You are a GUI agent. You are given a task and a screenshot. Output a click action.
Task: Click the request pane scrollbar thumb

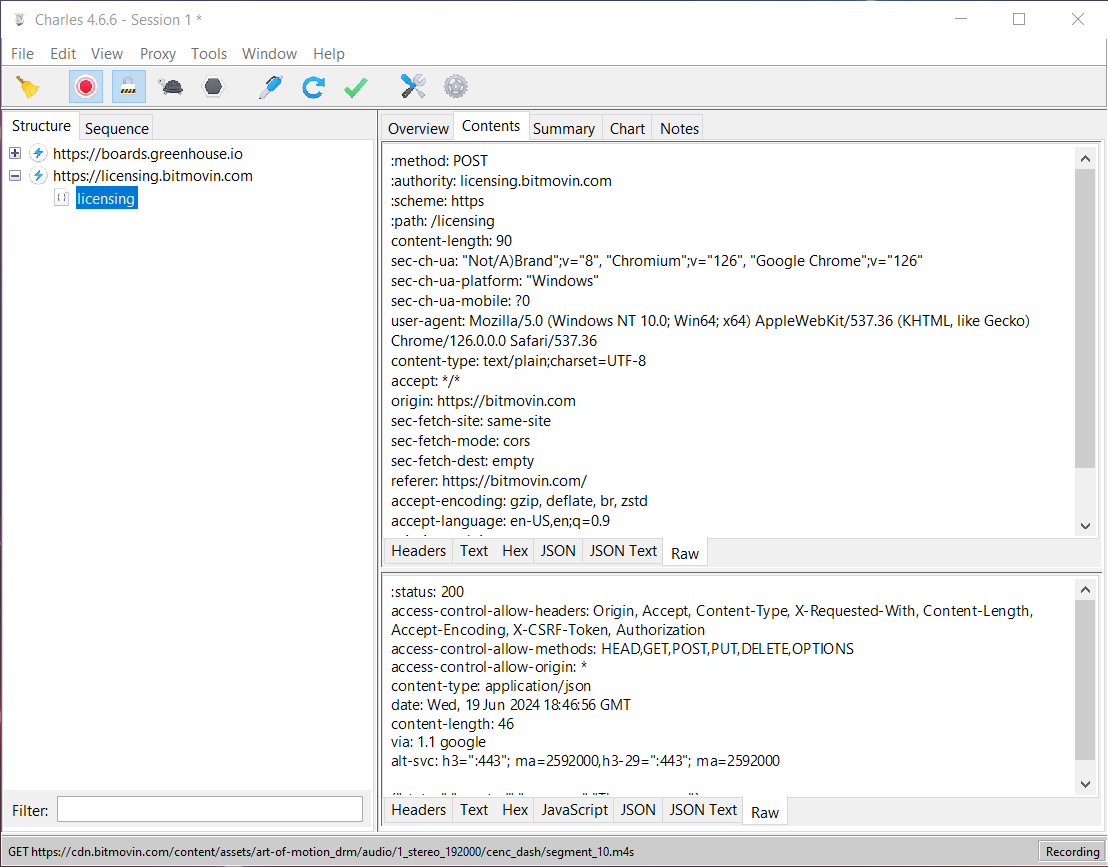point(1085,318)
